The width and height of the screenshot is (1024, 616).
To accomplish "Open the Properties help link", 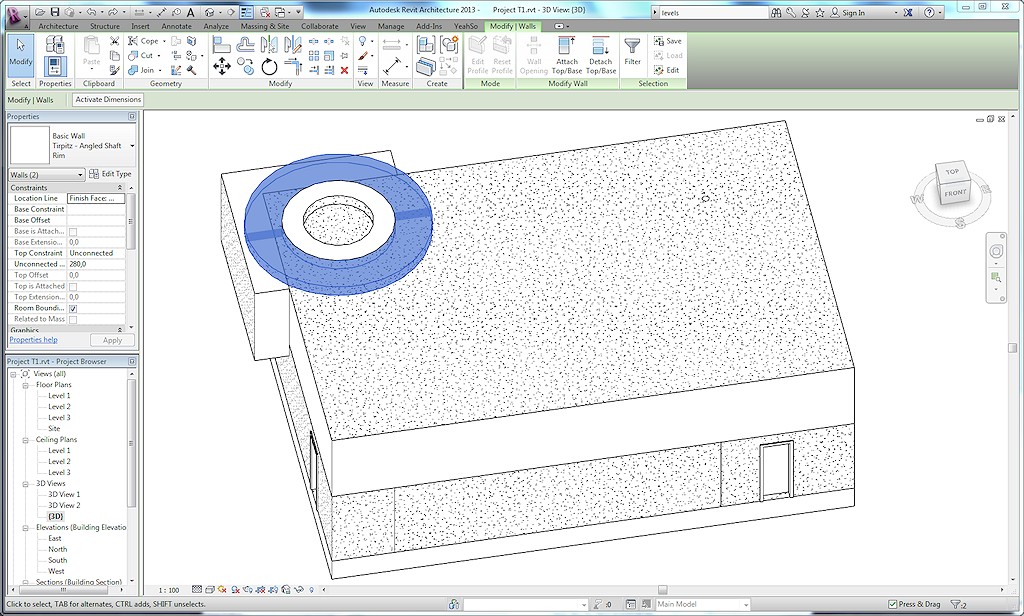I will point(33,340).
